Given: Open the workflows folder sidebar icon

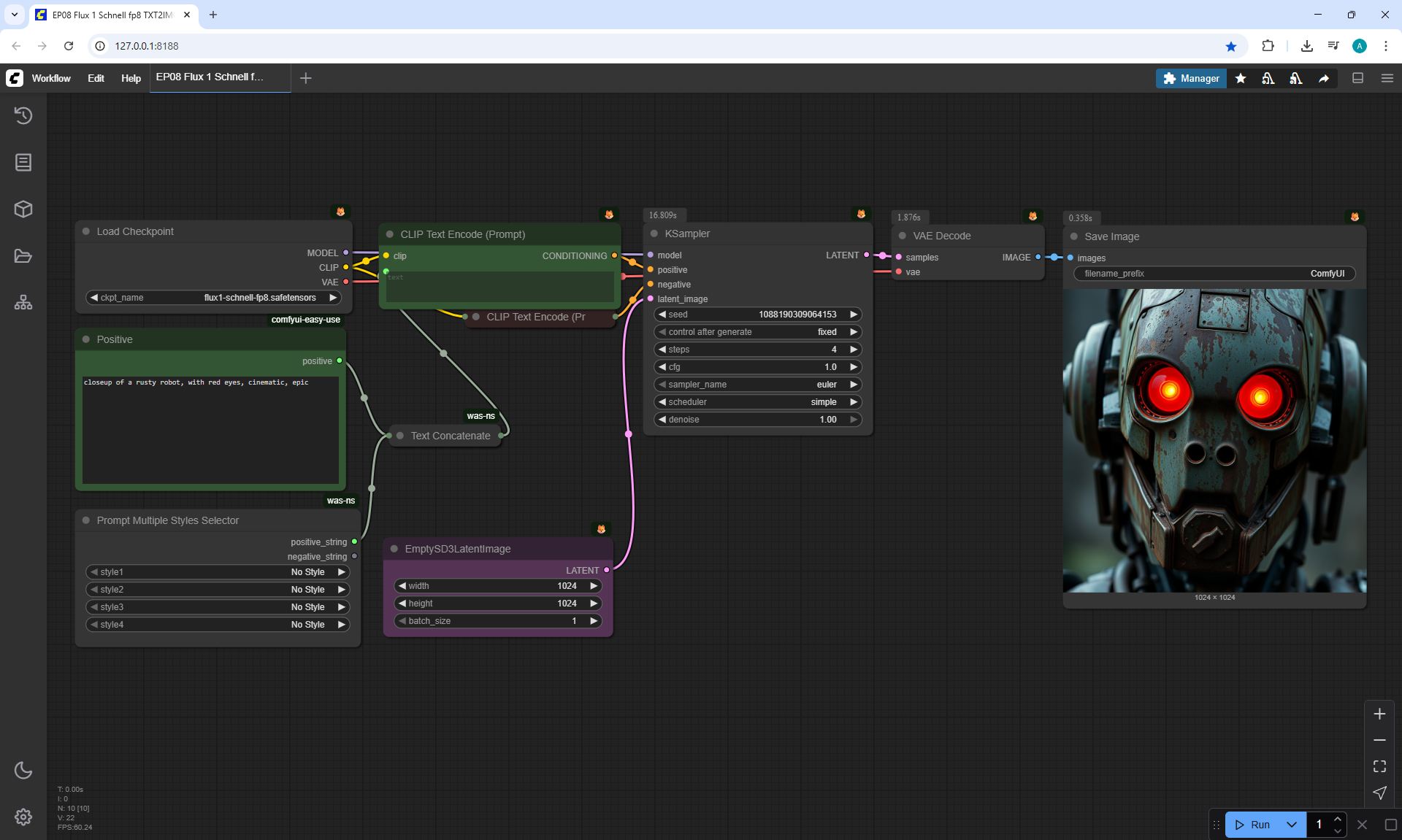Looking at the screenshot, I should coord(23,256).
